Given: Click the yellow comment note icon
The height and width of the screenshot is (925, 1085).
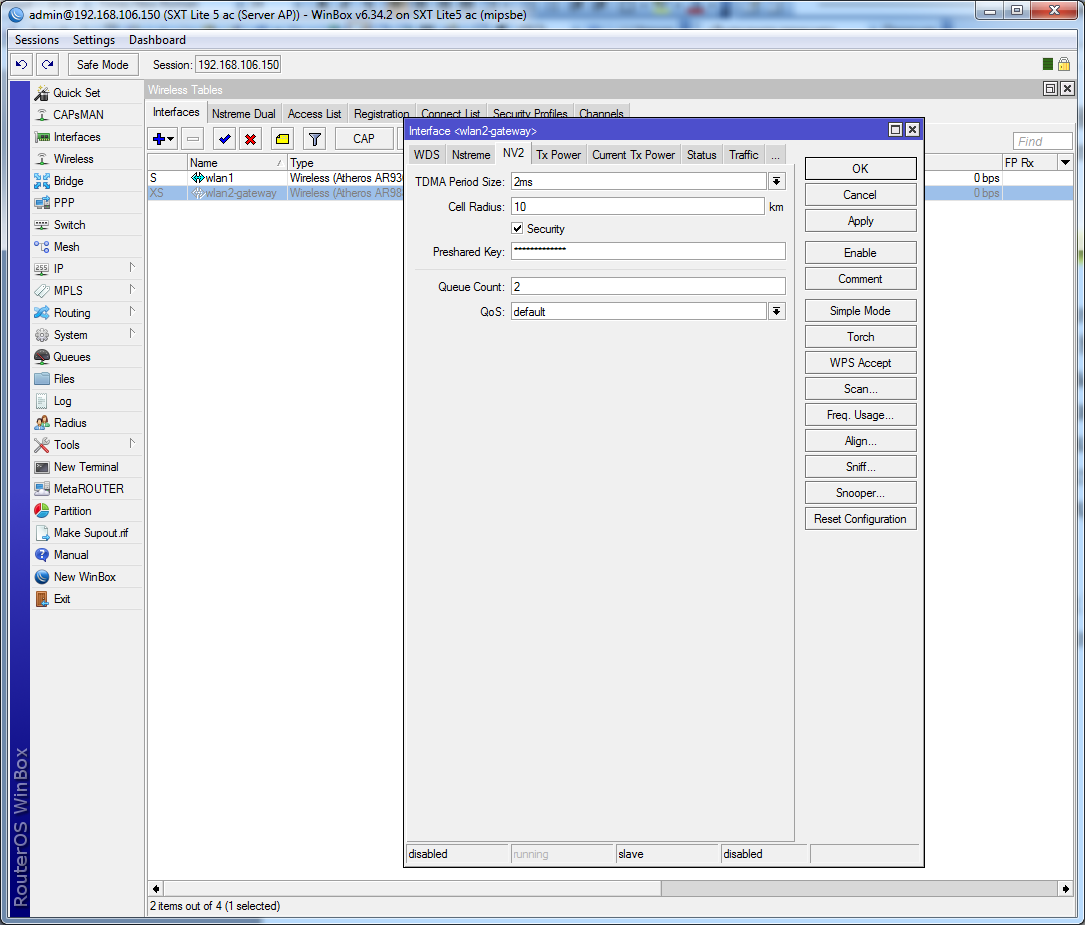Looking at the screenshot, I should click(x=282, y=139).
